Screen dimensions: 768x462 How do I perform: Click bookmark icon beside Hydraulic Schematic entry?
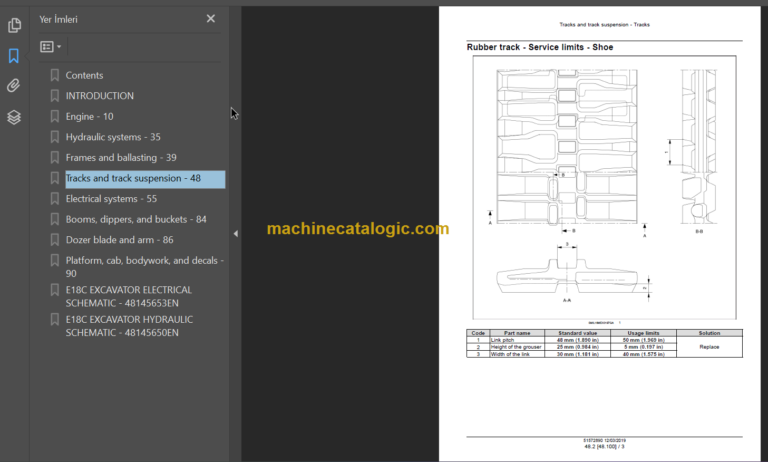click(x=55, y=319)
